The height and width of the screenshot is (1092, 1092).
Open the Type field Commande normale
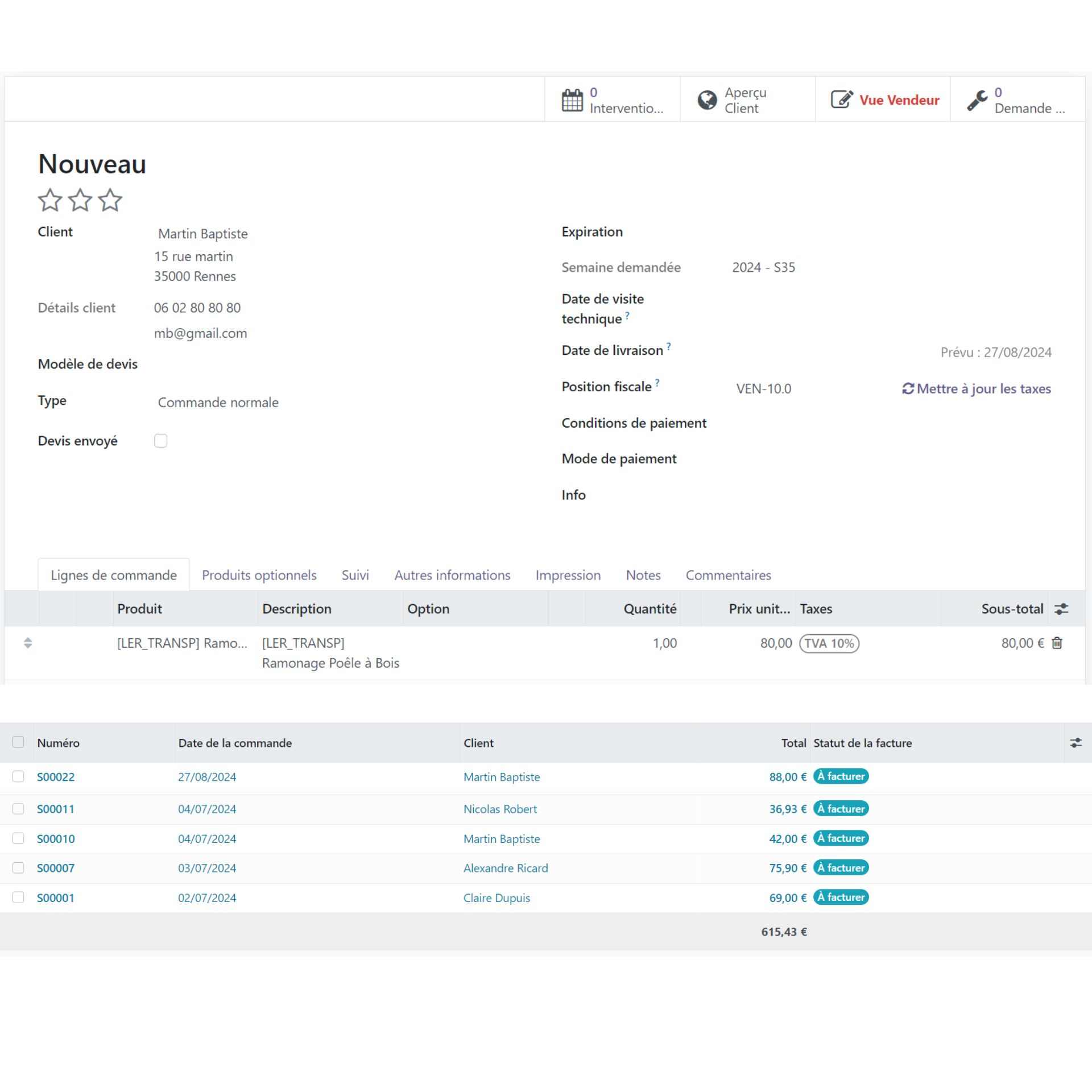218,403
